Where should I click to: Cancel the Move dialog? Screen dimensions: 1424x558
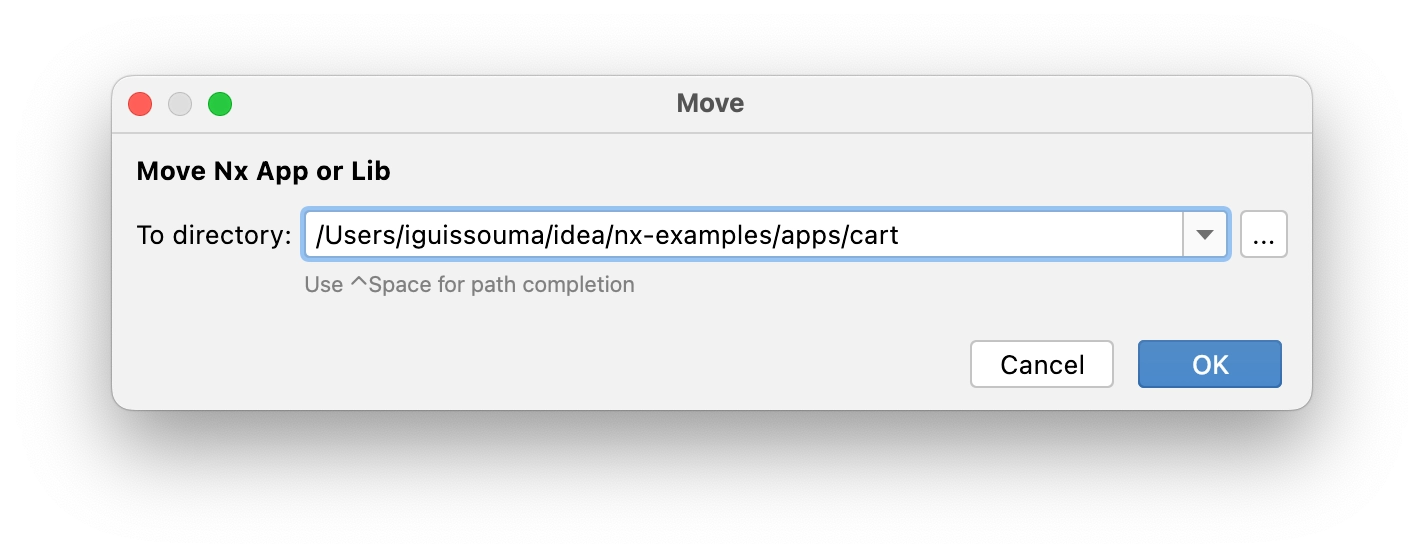1042,365
